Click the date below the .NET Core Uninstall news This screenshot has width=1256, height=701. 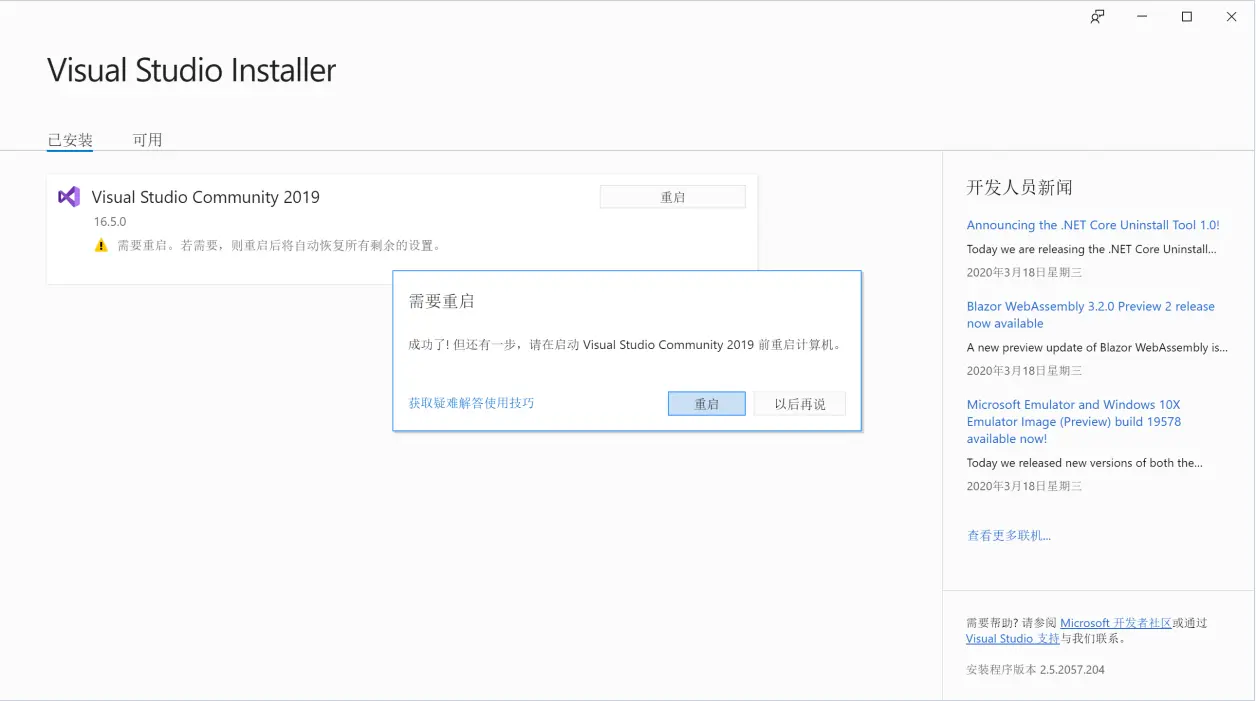coord(1024,272)
